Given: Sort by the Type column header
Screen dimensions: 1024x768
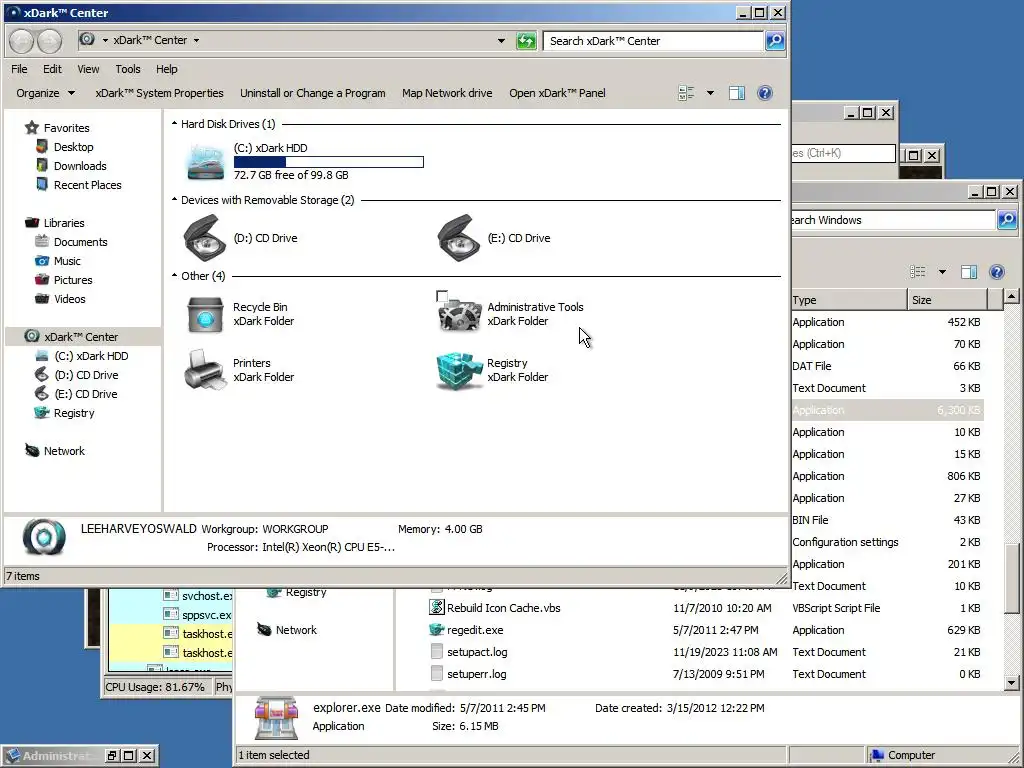Looking at the screenshot, I should (x=848, y=300).
